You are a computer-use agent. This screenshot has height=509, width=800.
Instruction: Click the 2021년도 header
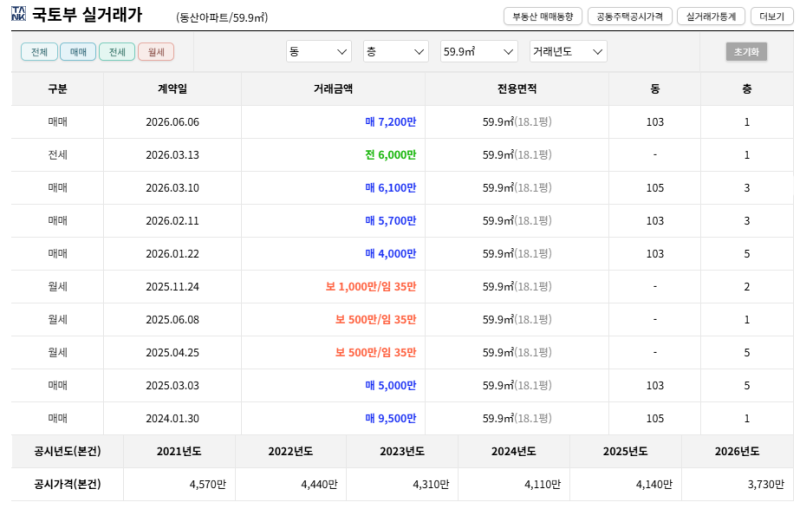[x=179, y=451]
